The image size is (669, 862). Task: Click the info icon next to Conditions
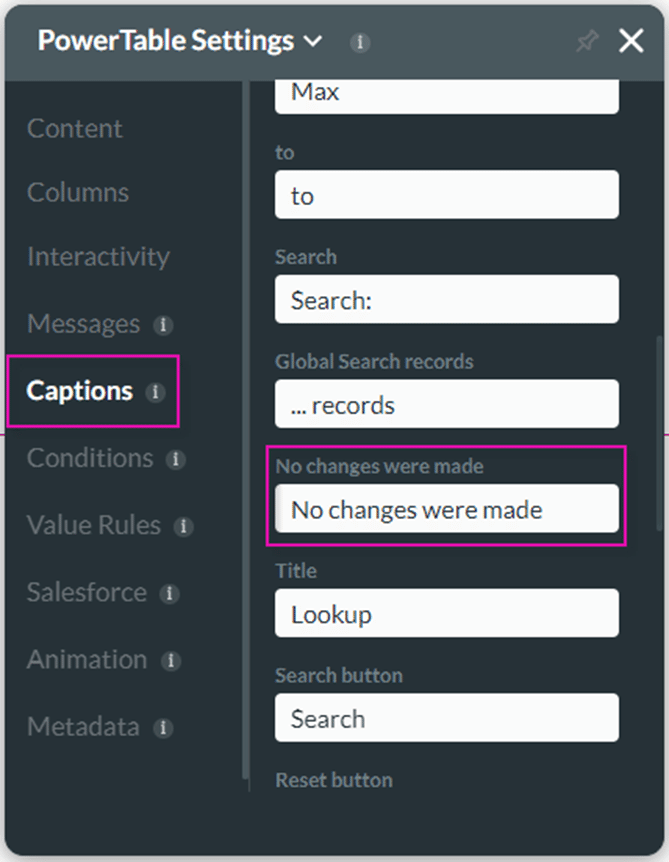[x=175, y=460]
